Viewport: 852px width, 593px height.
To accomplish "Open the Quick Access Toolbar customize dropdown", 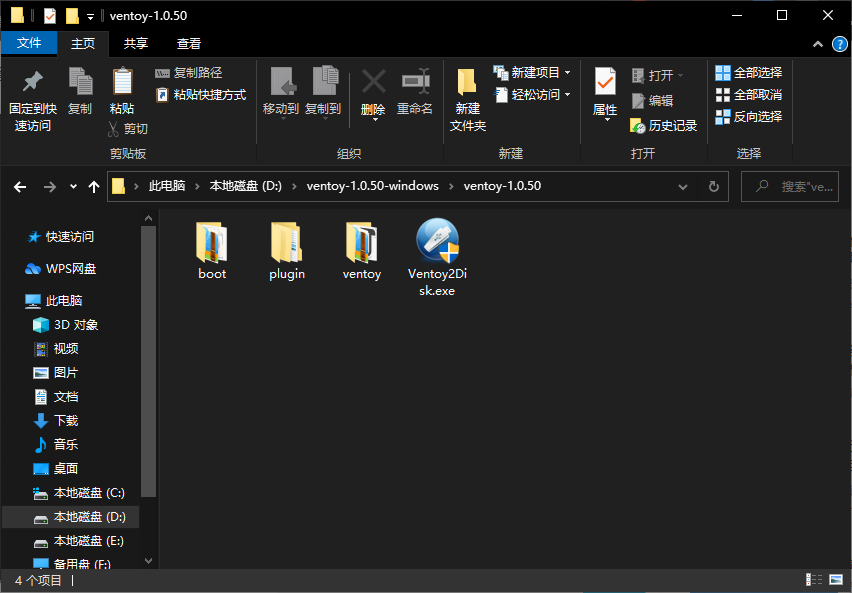I will coord(90,17).
